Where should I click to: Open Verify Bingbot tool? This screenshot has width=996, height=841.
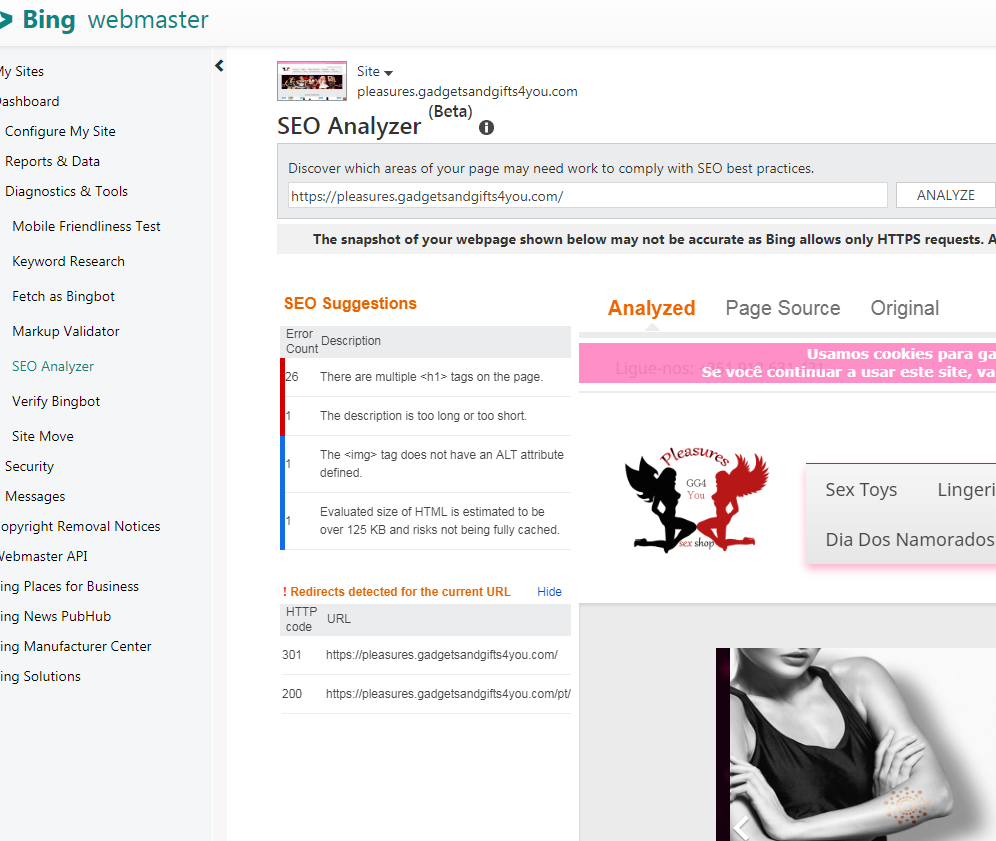[x=56, y=401]
